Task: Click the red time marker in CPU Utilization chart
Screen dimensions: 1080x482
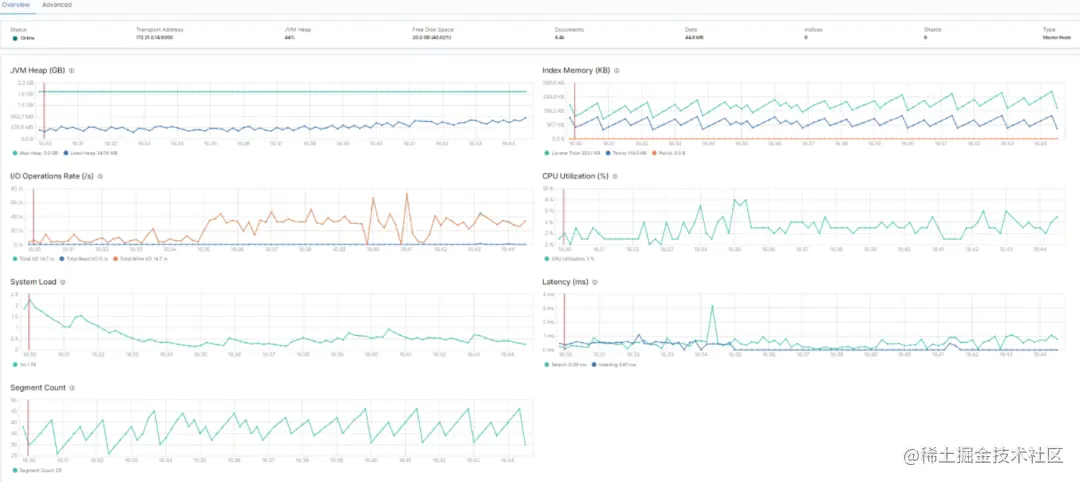Action: (x=563, y=216)
